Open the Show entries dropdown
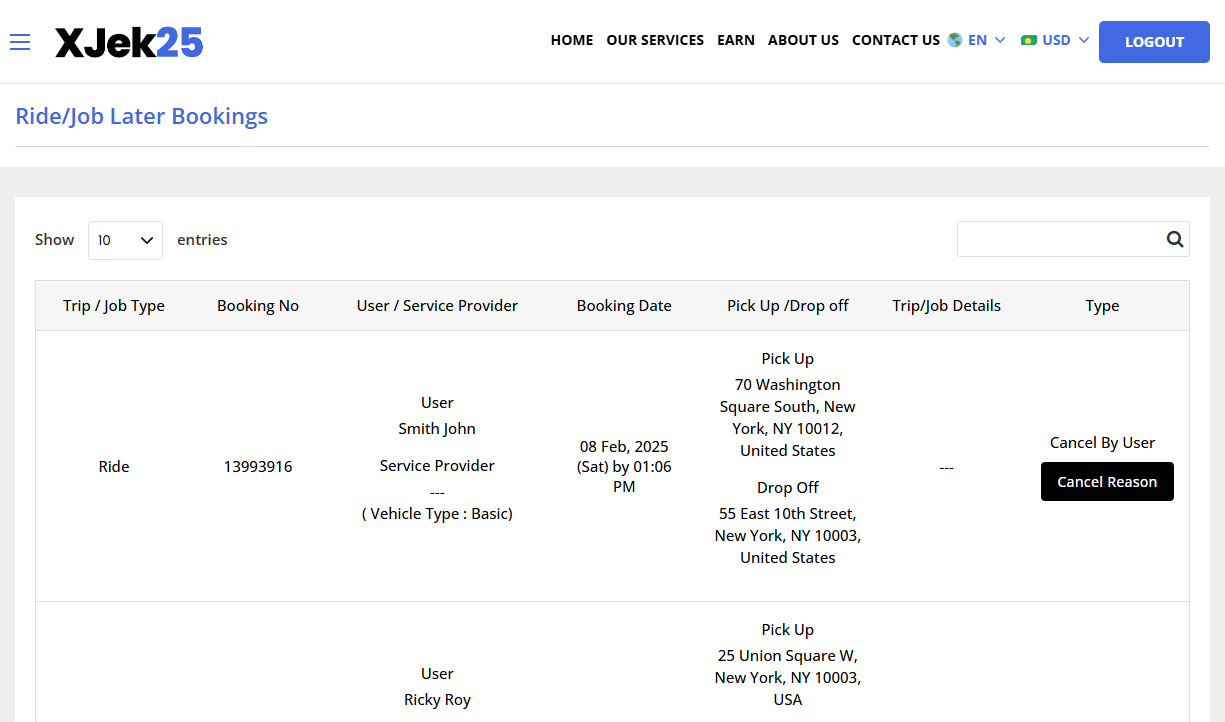Viewport: 1225px width, 722px height. click(124, 240)
